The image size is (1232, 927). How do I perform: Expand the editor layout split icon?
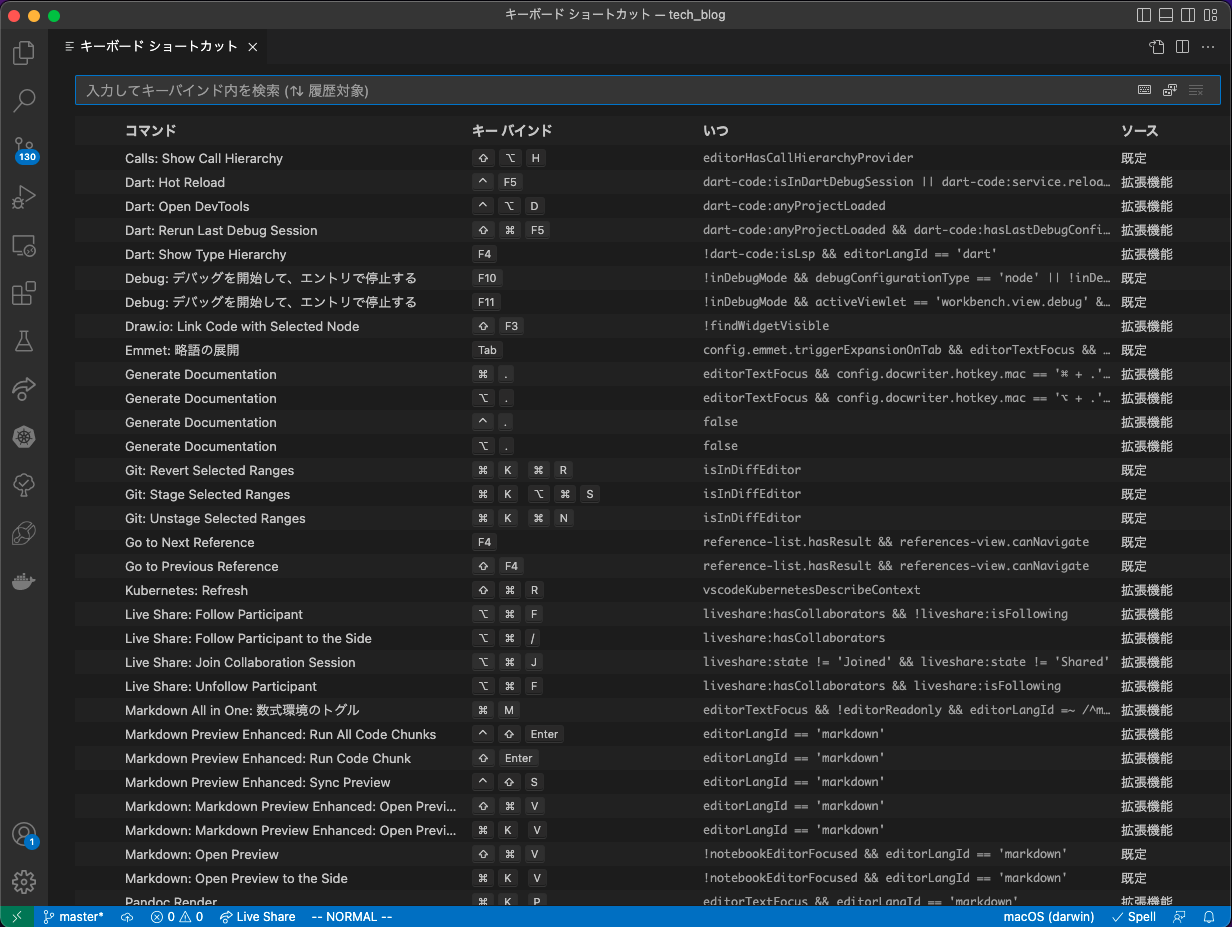1182,47
